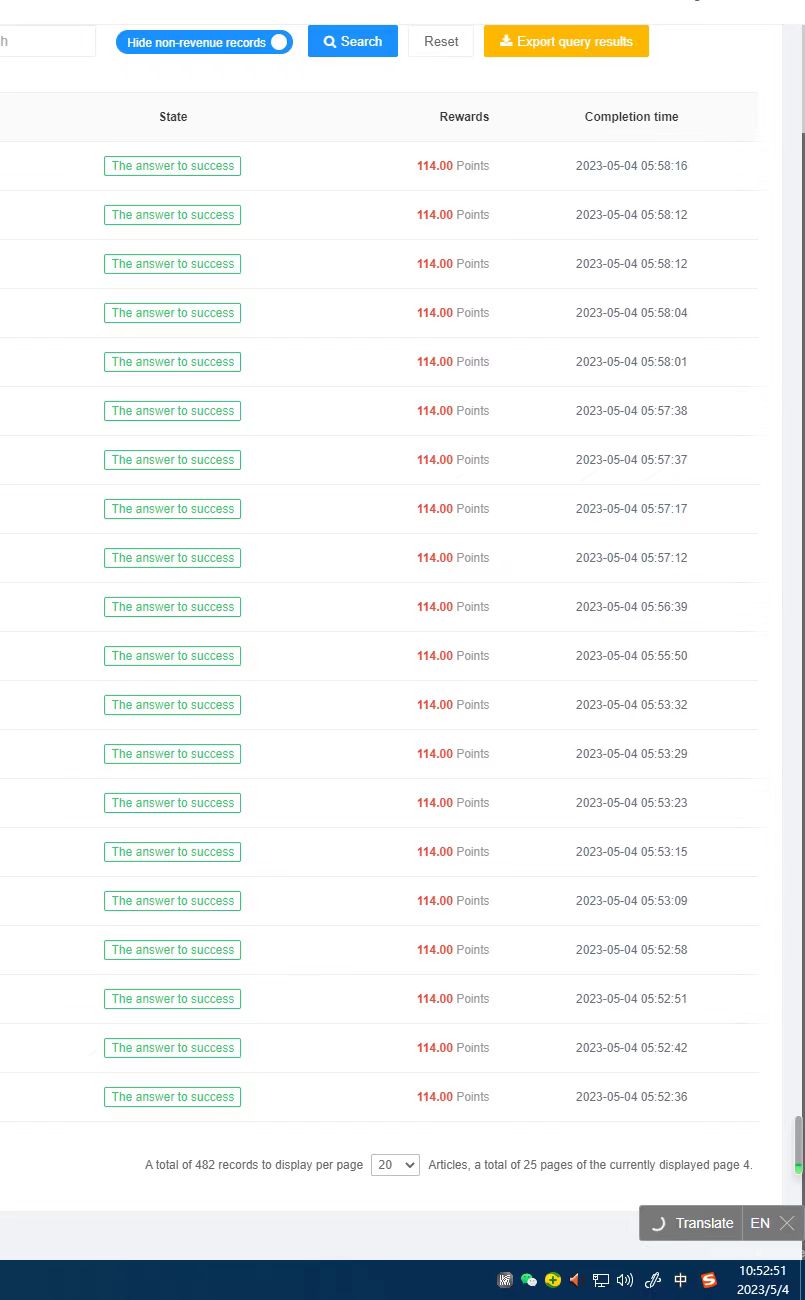Select EN language in the translate bar
The width and height of the screenshot is (805, 1300).
(x=760, y=1223)
